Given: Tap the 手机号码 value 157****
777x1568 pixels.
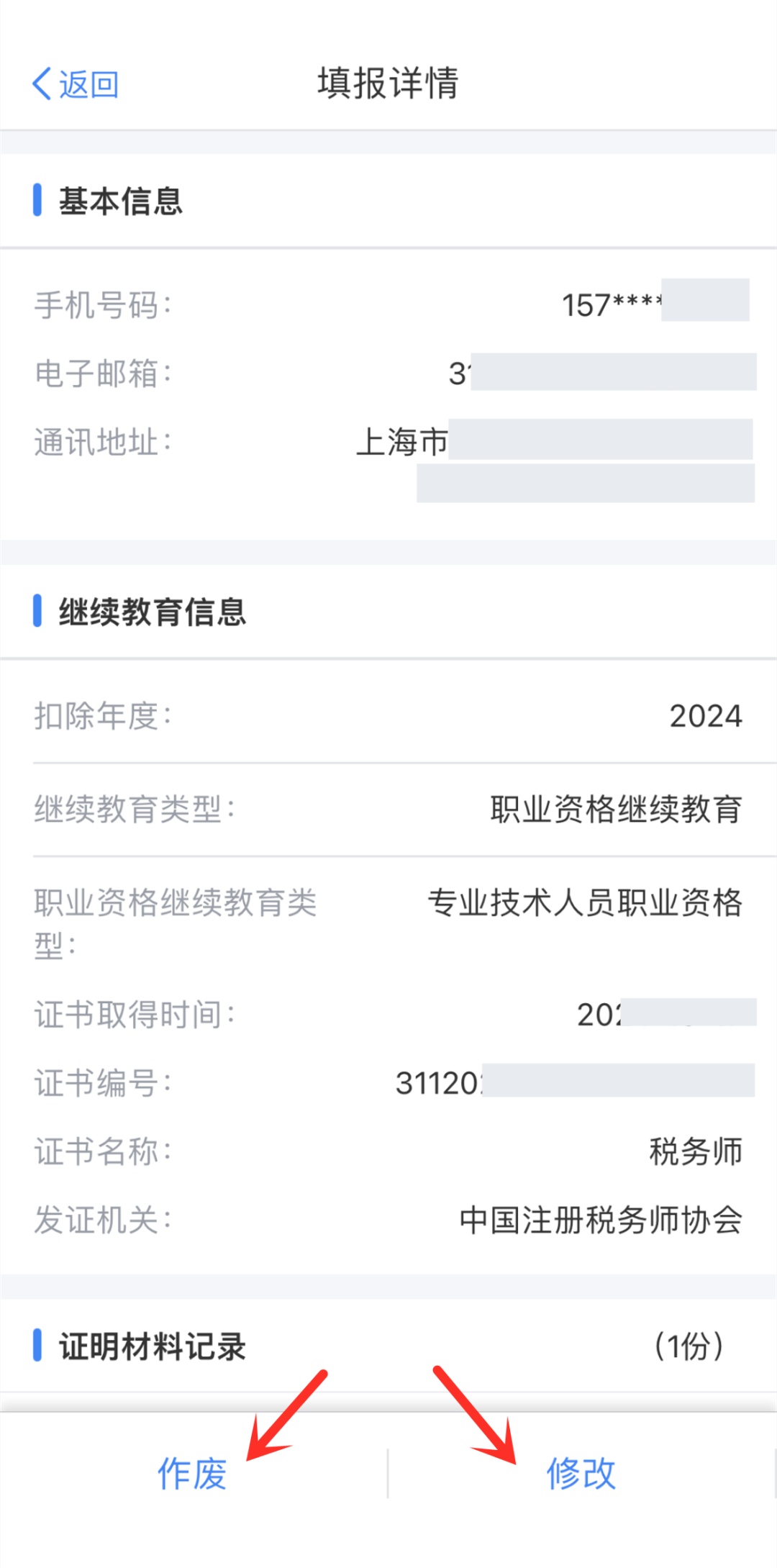Looking at the screenshot, I should click(x=610, y=305).
